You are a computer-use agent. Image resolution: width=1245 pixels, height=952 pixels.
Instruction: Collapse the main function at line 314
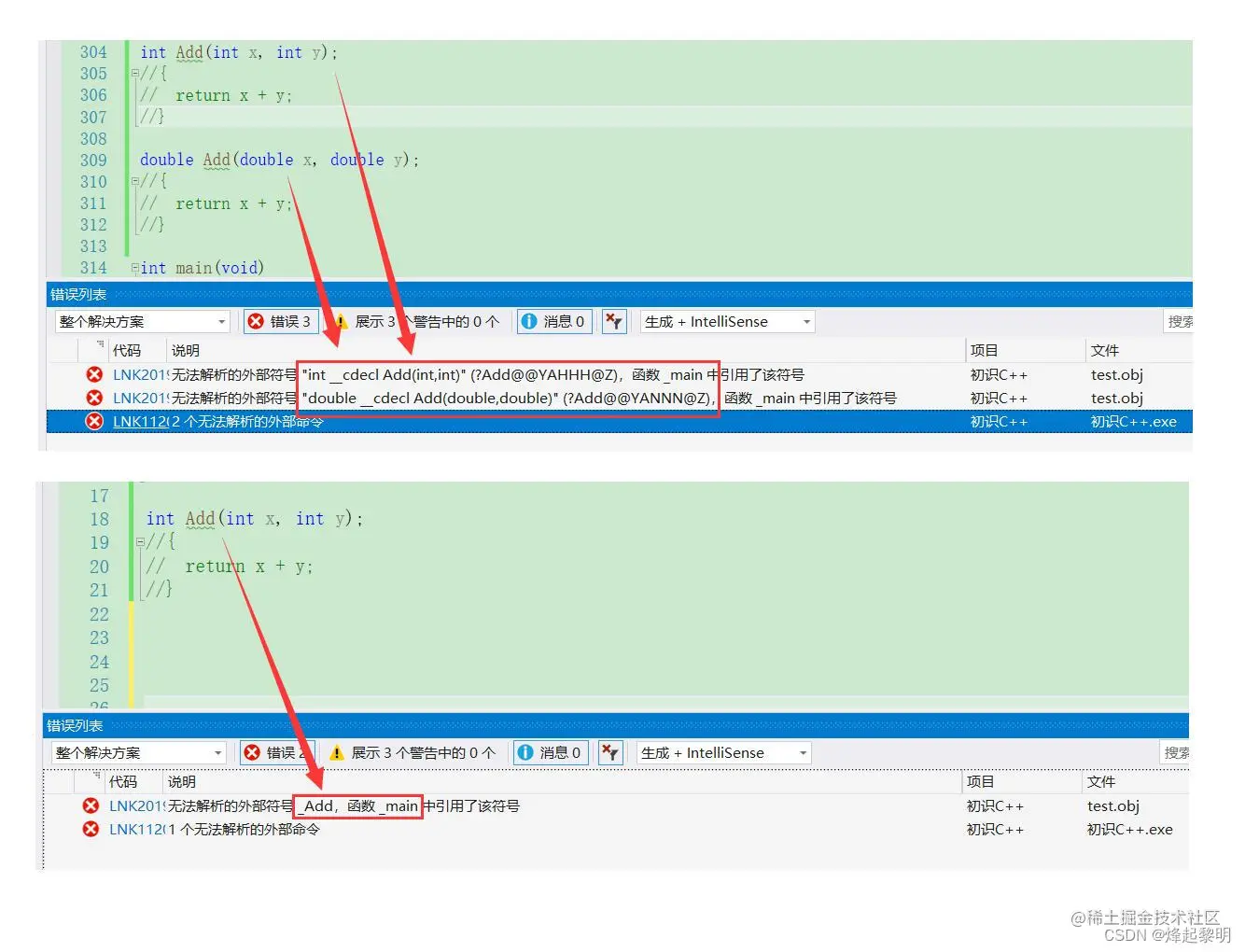point(135,268)
